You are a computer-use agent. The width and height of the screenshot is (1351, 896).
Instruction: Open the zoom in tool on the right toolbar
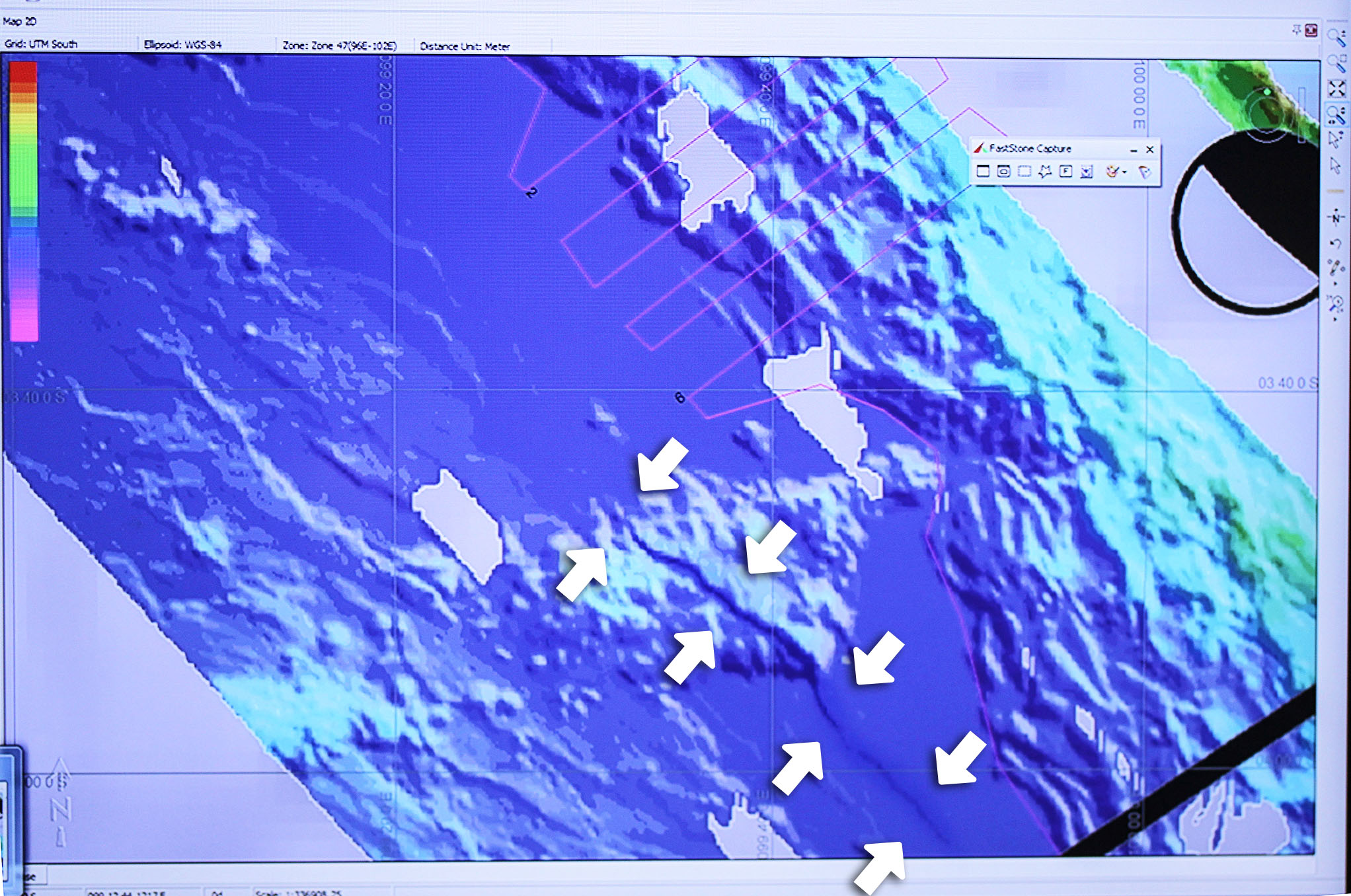click(1336, 37)
